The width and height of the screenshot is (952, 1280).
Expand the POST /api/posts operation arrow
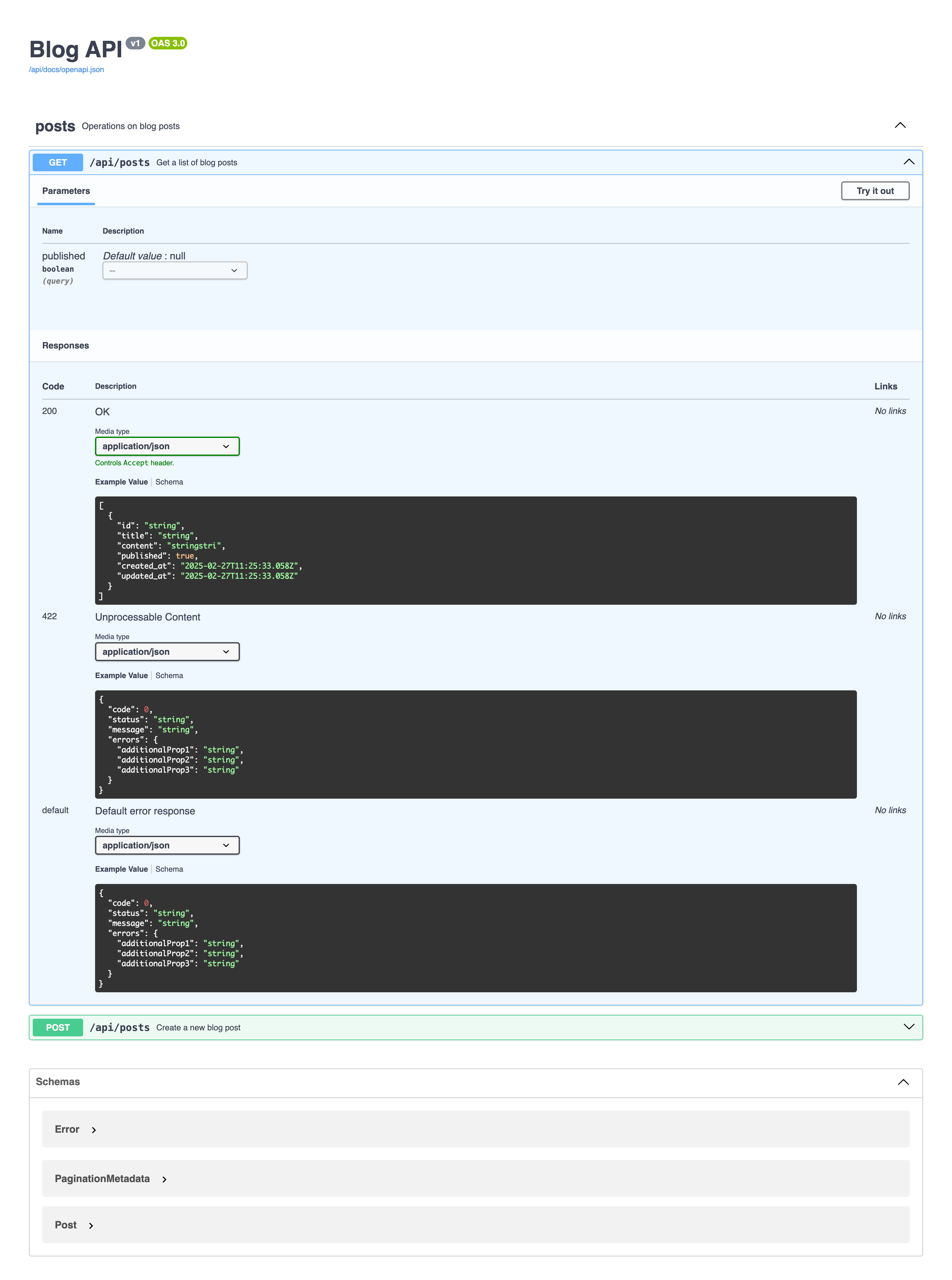click(x=908, y=1026)
